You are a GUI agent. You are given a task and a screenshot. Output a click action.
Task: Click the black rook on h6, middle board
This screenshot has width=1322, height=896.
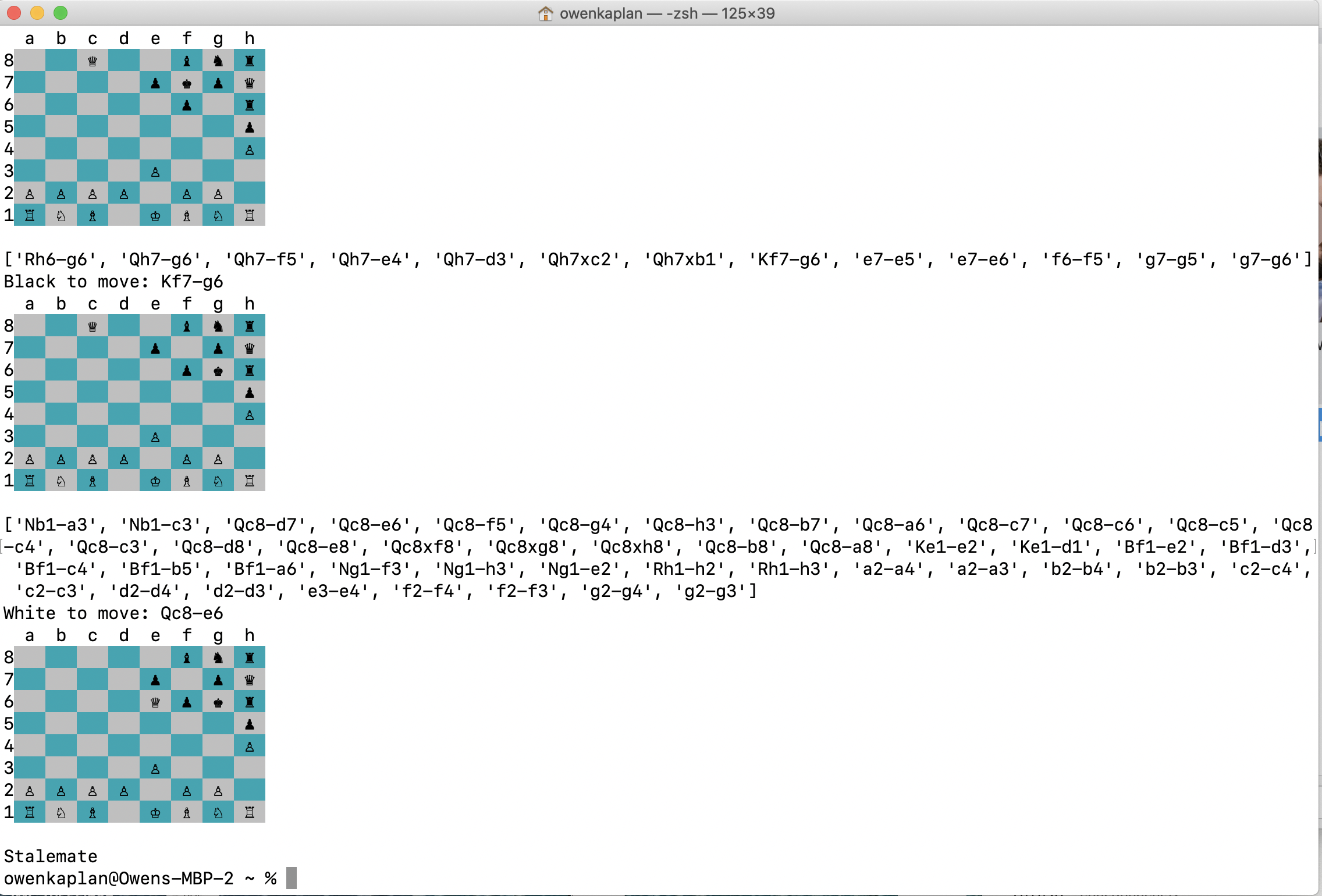(250, 371)
